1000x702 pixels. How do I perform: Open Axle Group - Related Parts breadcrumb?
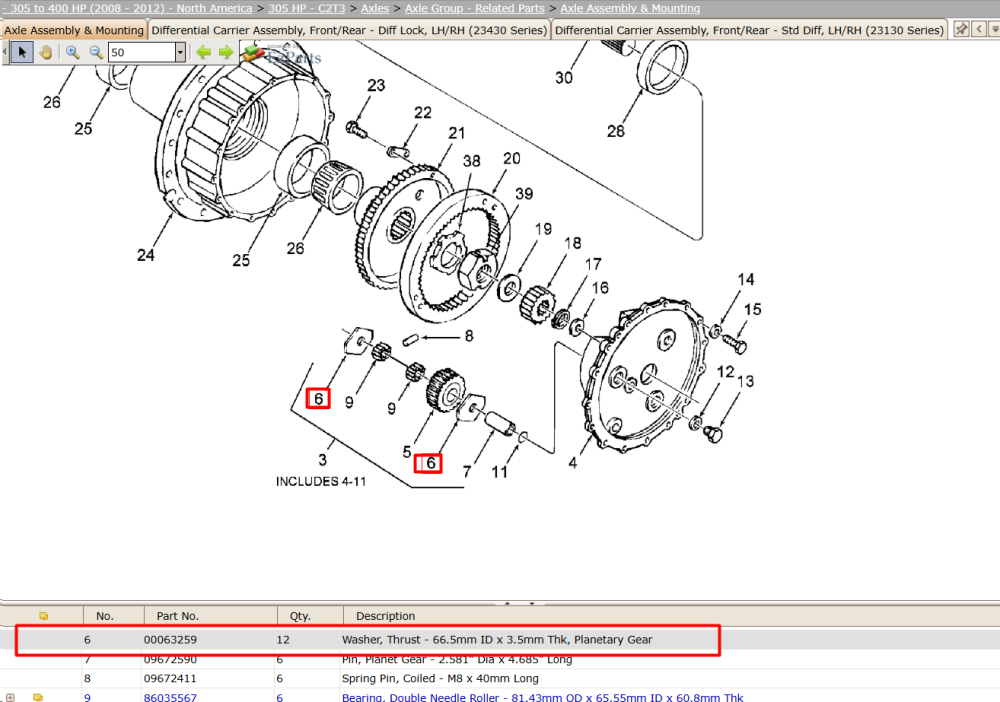coord(474,8)
